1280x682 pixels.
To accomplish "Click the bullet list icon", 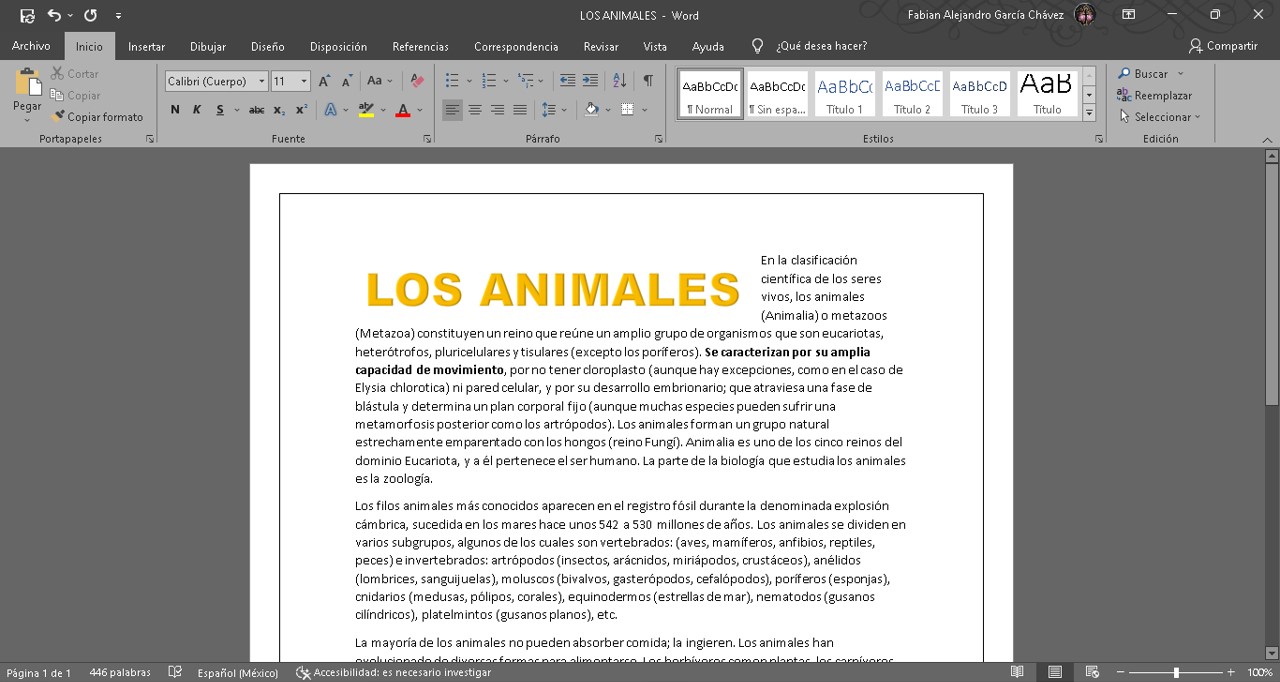I will point(452,81).
